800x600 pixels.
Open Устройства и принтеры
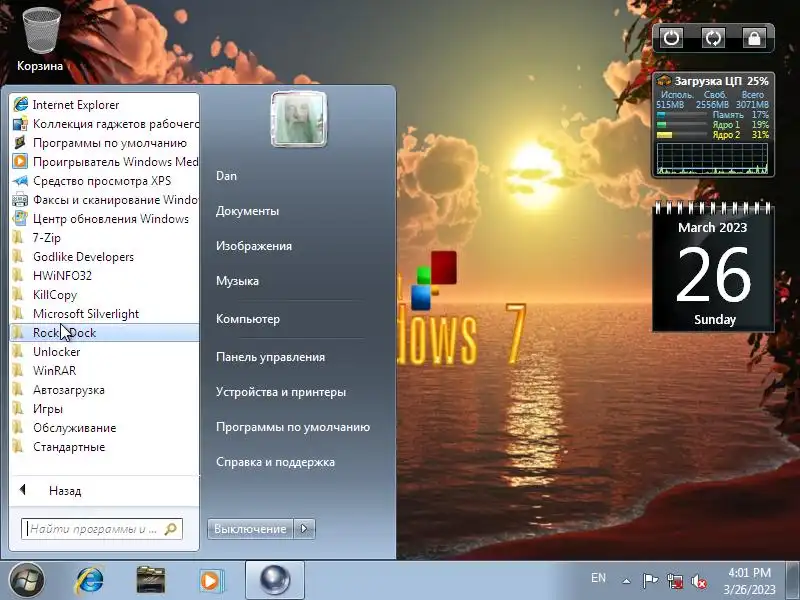(281, 392)
